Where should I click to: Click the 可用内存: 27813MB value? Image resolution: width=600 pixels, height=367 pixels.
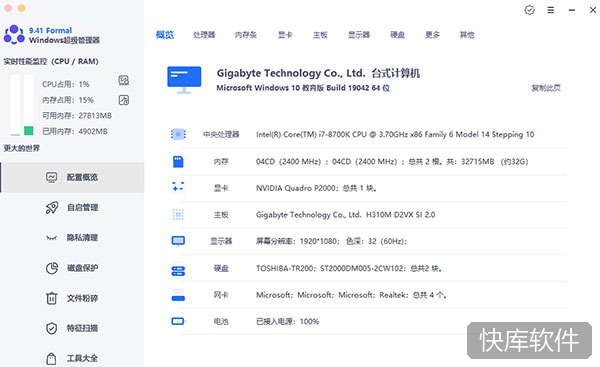(77, 116)
